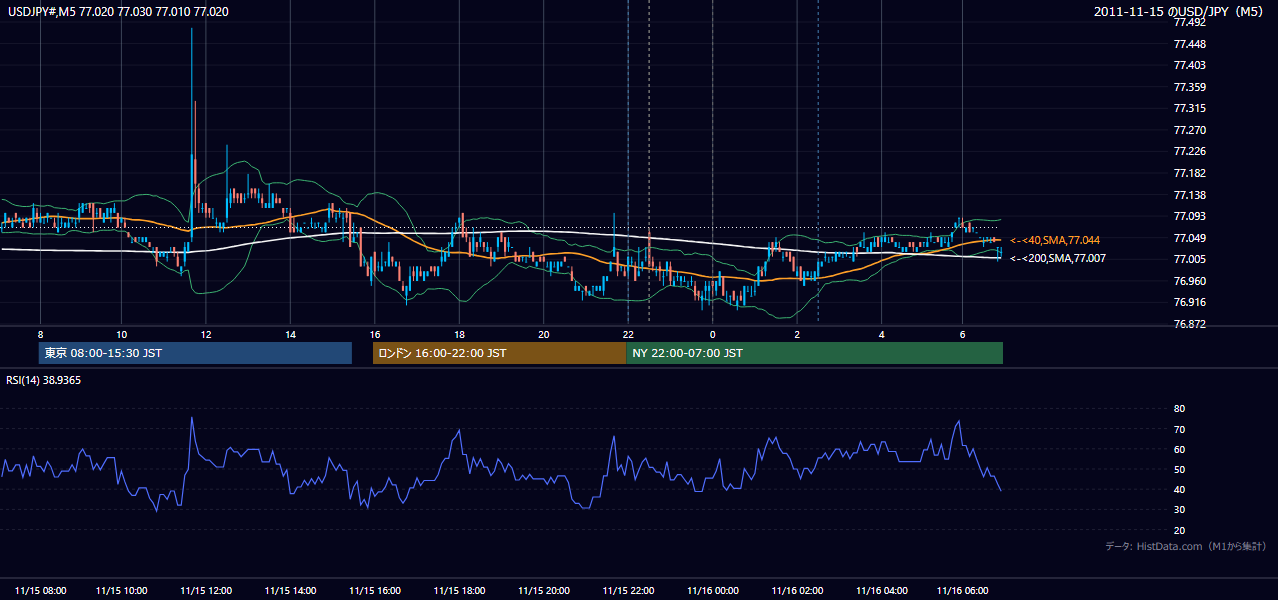
Task: Select the ロンドン 16:00-22:00 JST session bar
Action: (499, 353)
